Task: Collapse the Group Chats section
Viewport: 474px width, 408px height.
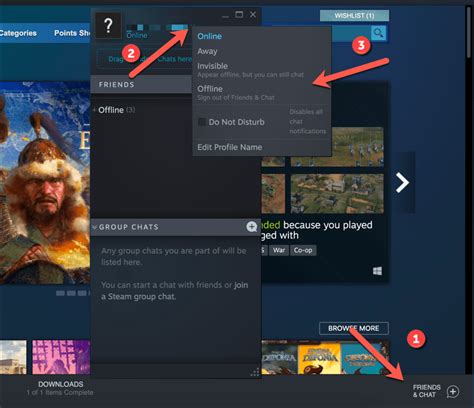Action: click(x=95, y=227)
